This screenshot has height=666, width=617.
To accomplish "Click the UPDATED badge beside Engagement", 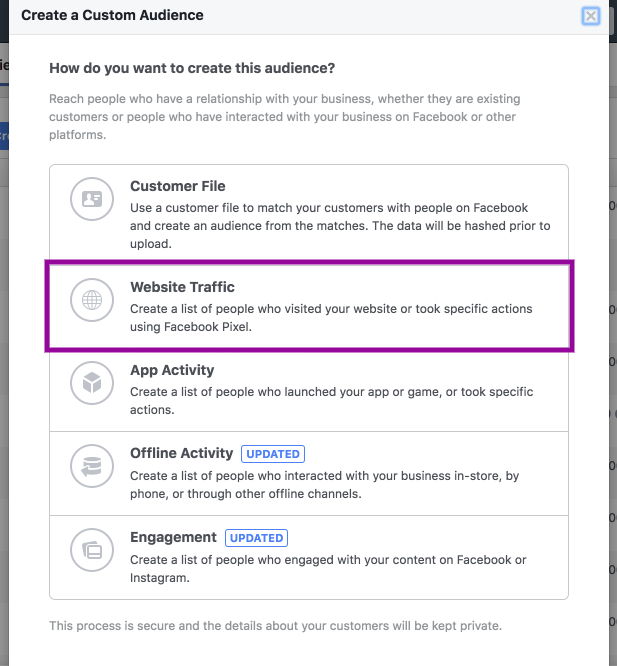I will [x=256, y=538].
